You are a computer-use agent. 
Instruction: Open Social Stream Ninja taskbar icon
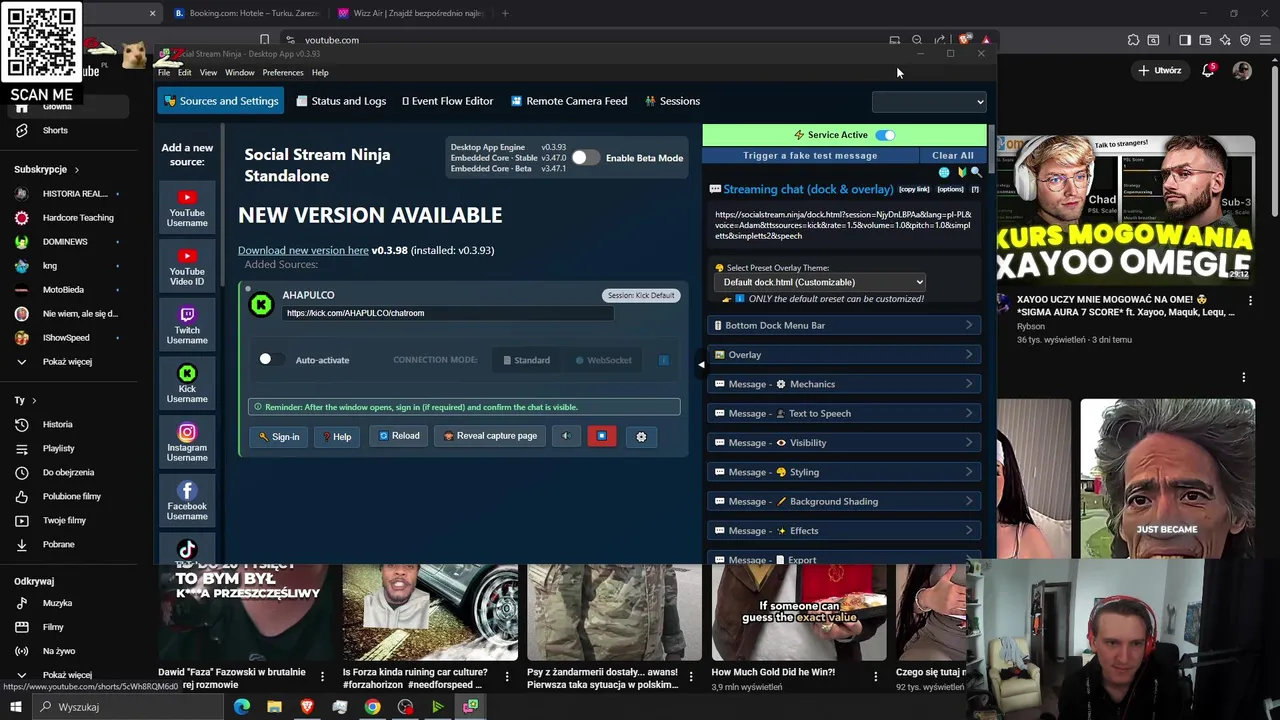pos(470,707)
